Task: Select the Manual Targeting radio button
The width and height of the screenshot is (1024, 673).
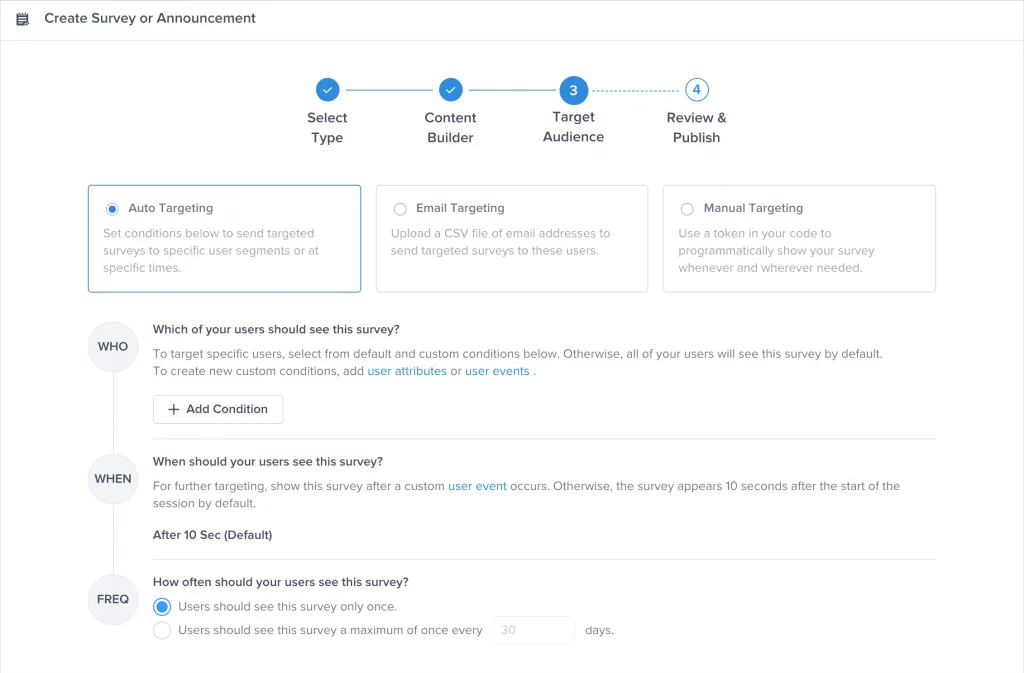Action: [x=687, y=209]
